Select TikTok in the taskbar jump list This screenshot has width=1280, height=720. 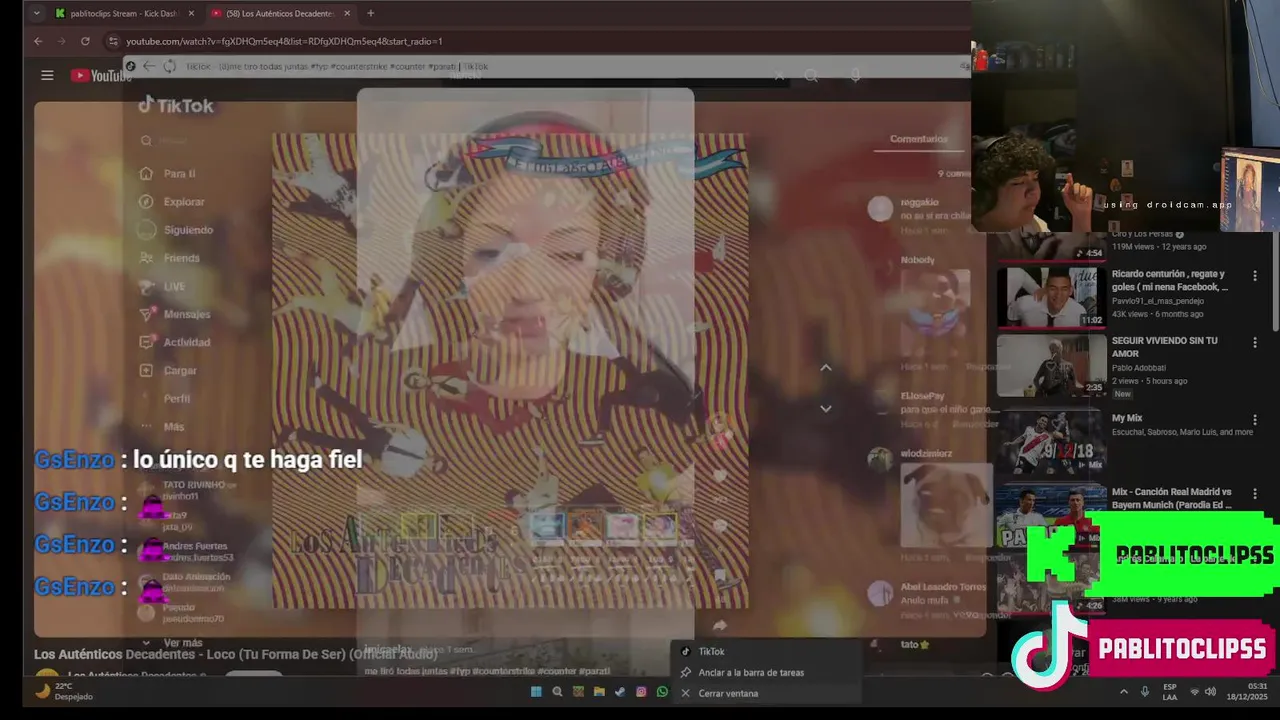pyautogui.click(x=765, y=651)
